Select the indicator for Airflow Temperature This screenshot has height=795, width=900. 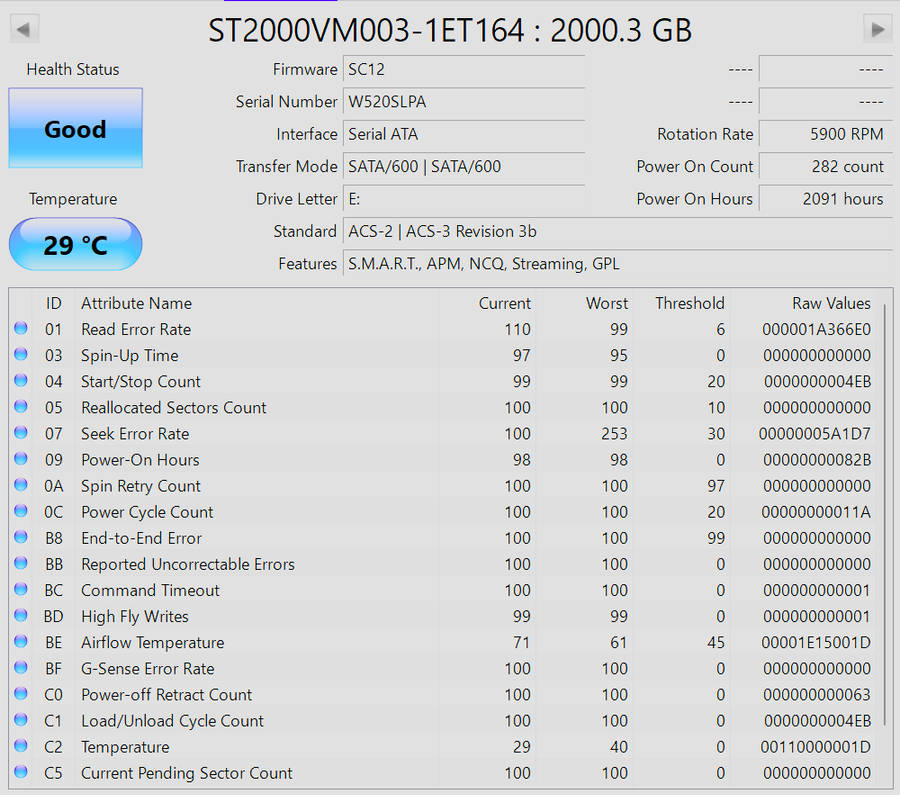coord(21,641)
